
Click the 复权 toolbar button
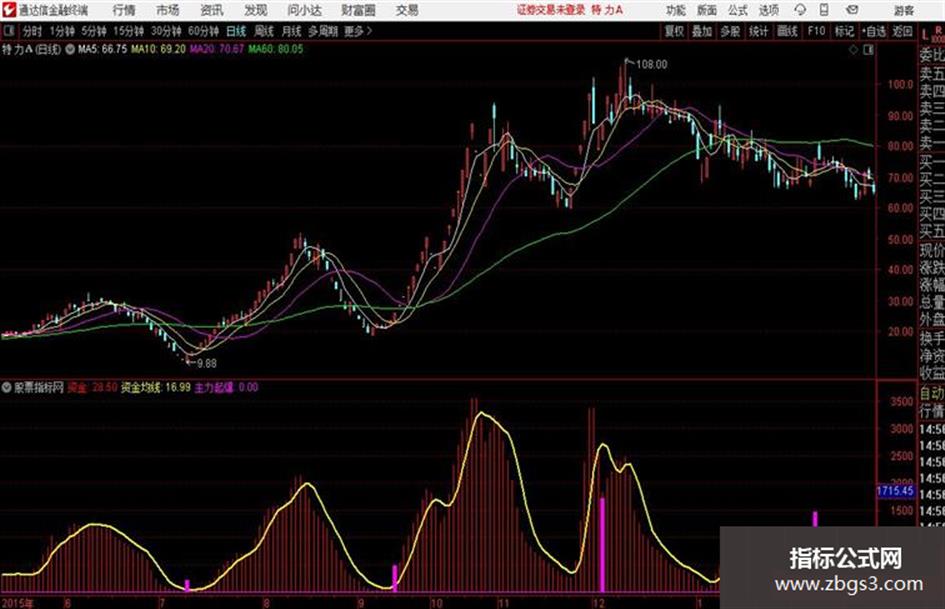[x=674, y=31]
